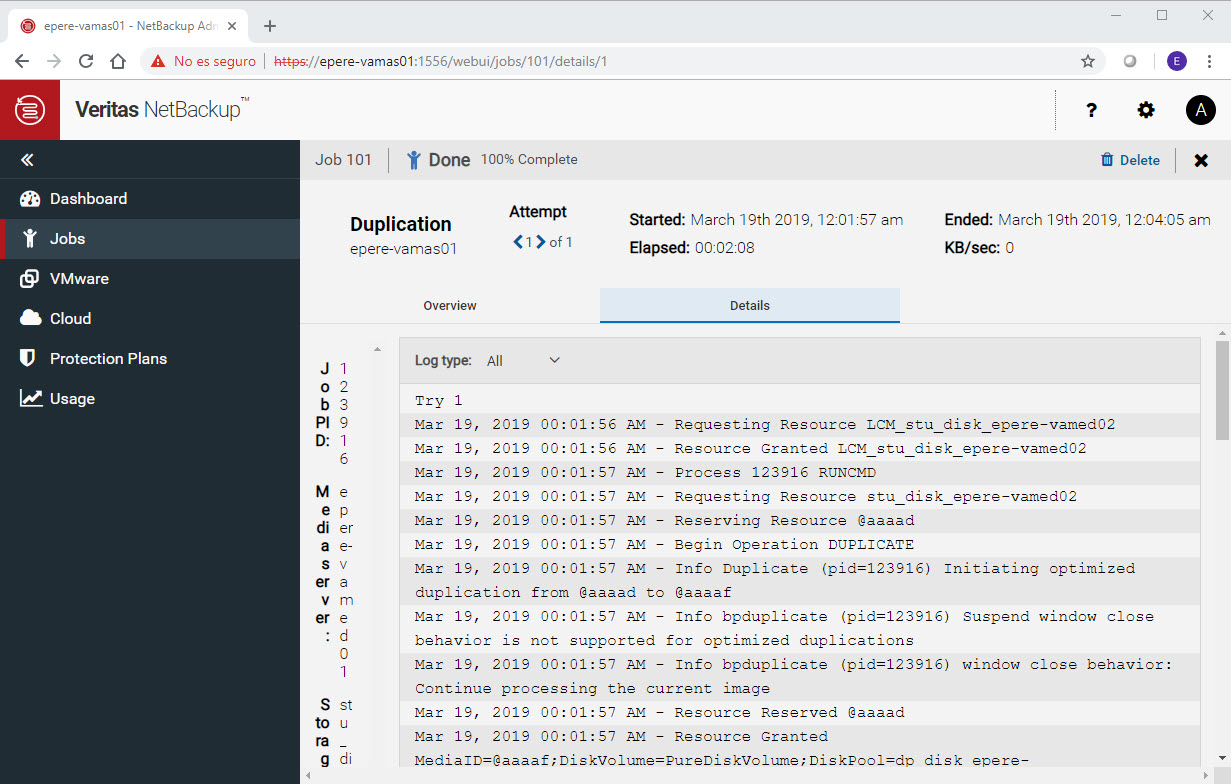Click the Chrome extension circle icon
Viewport: 1231px width, 784px height.
1130,61
